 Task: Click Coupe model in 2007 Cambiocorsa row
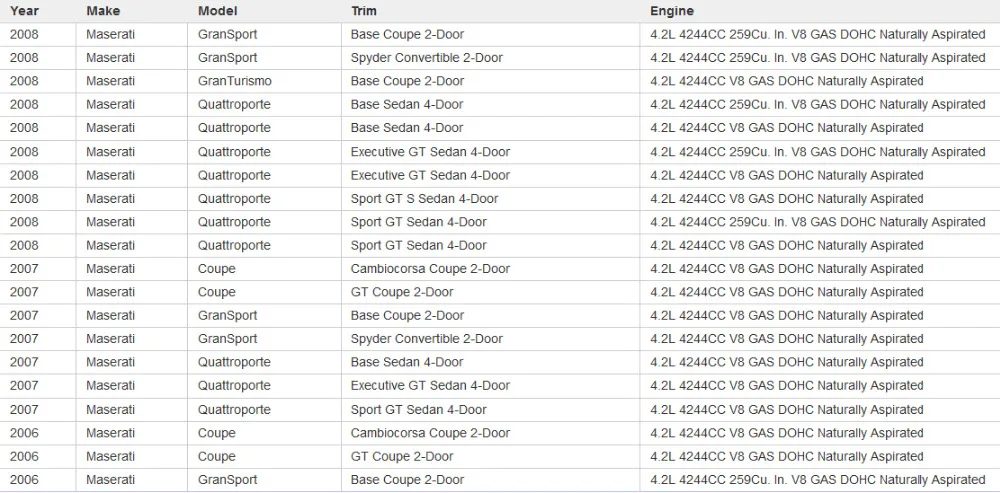click(x=216, y=269)
